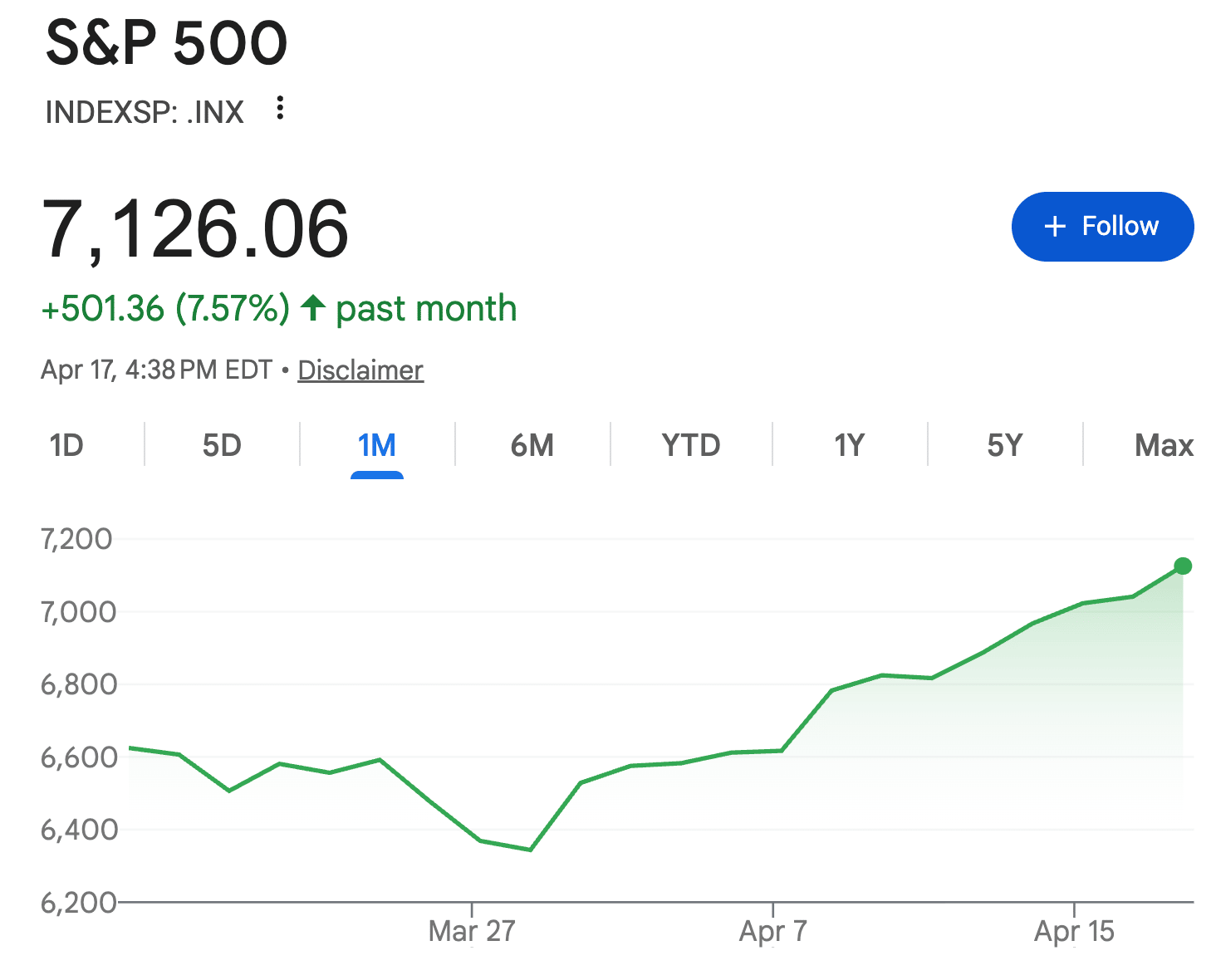Viewport: 1216px width, 980px height.
Task: Click the S&P 500 title heading
Action: pos(167,43)
